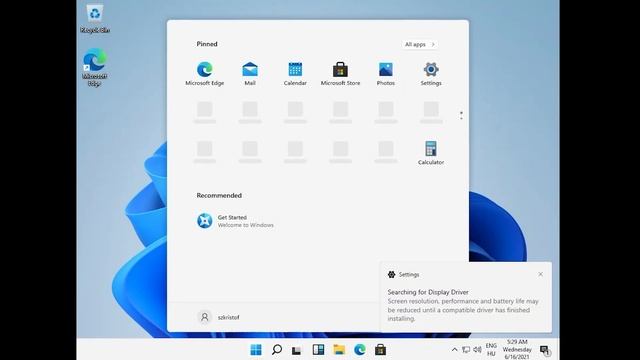Viewport: 640px width, 360px height.
Task: Open Microsoft Edge from pinned apps
Action: pos(204,73)
